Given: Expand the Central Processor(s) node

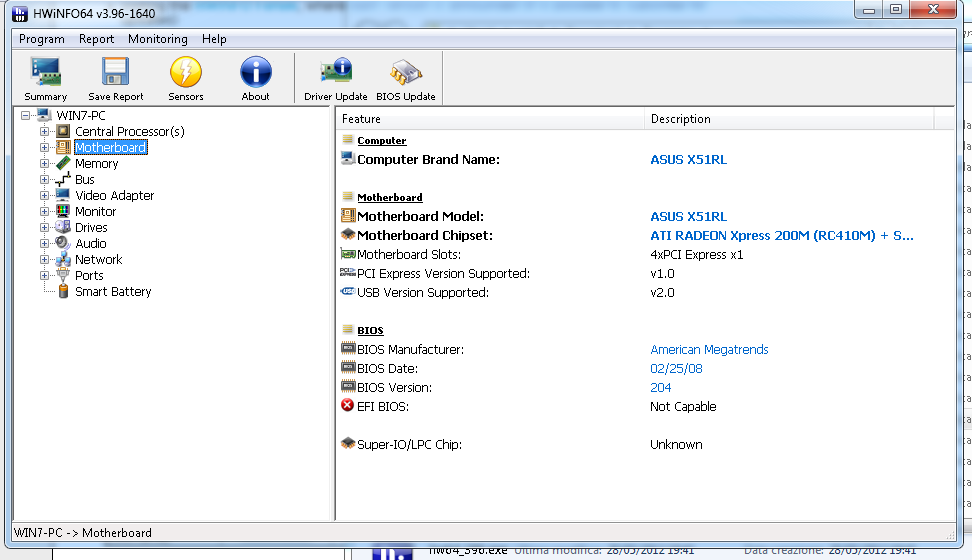Looking at the screenshot, I should 44,131.
